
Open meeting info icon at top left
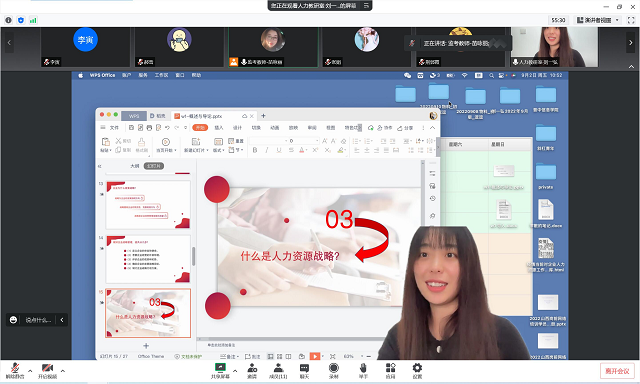pos(8,20)
